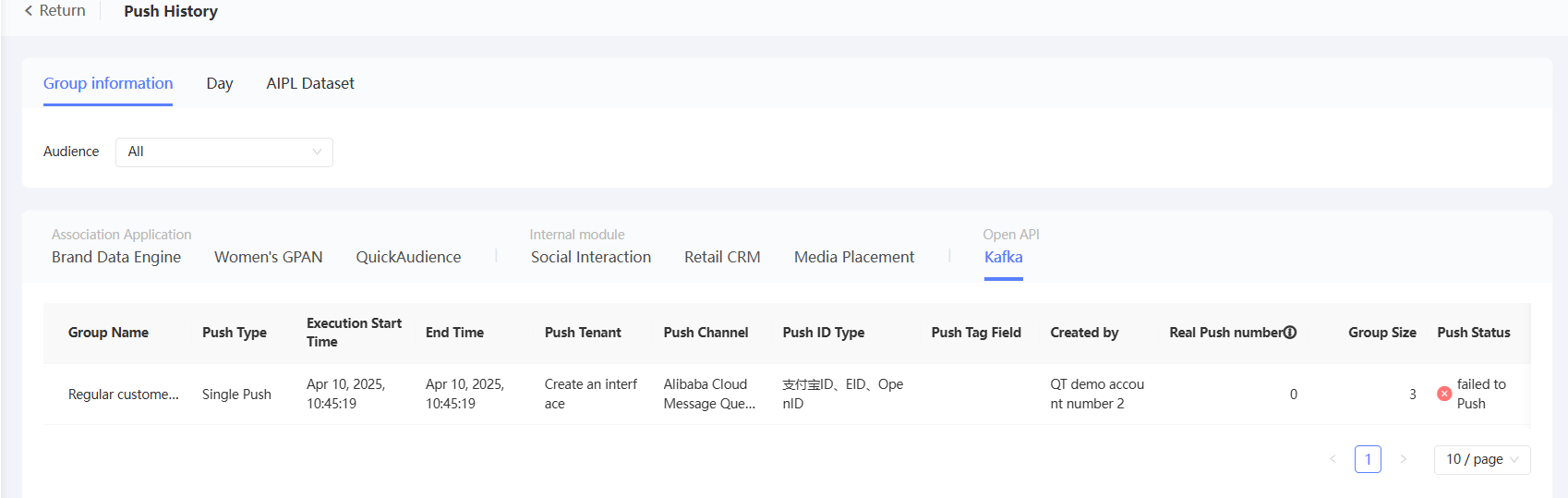The image size is (1568, 498).
Task: Go to next page arrow
Action: pyautogui.click(x=1403, y=459)
